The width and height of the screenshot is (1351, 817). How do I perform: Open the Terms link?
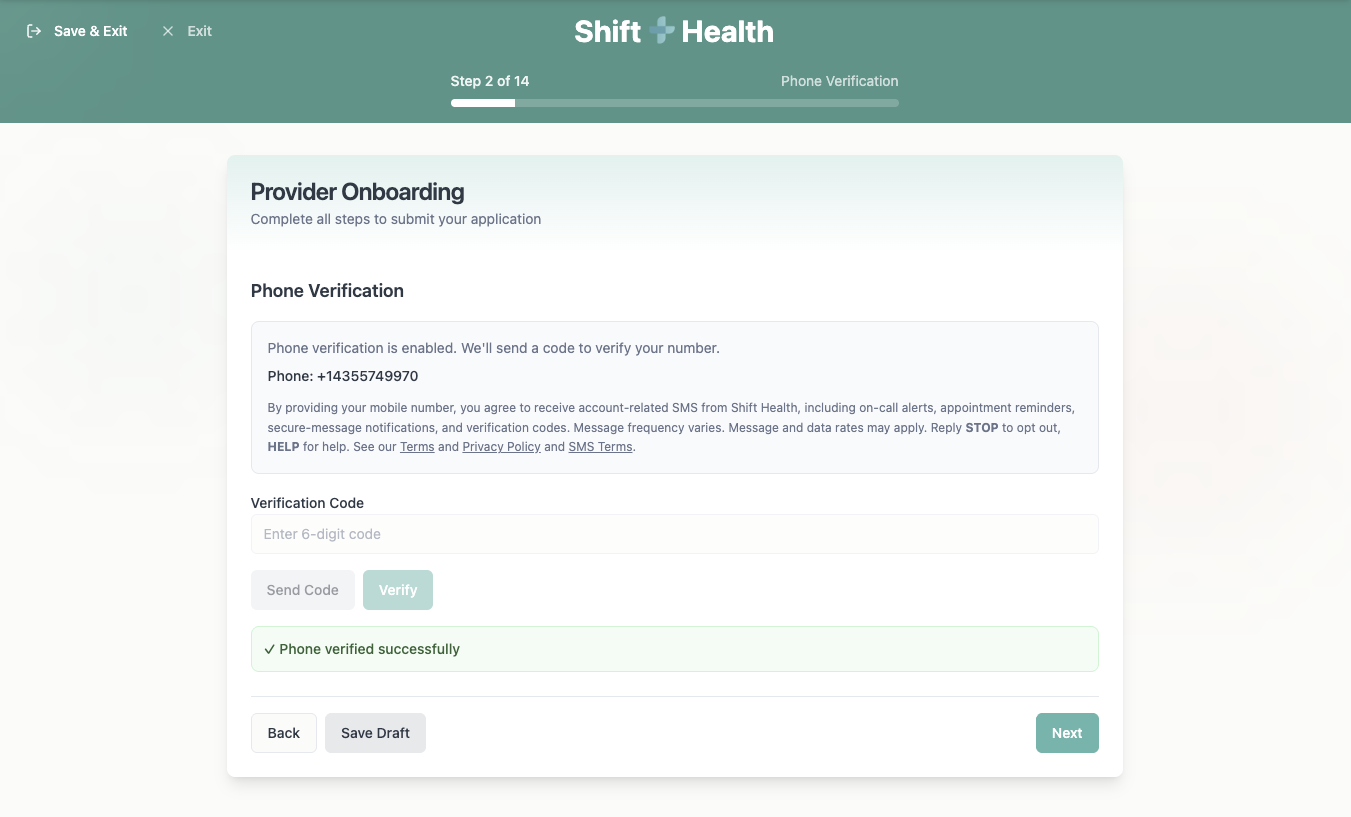417,447
